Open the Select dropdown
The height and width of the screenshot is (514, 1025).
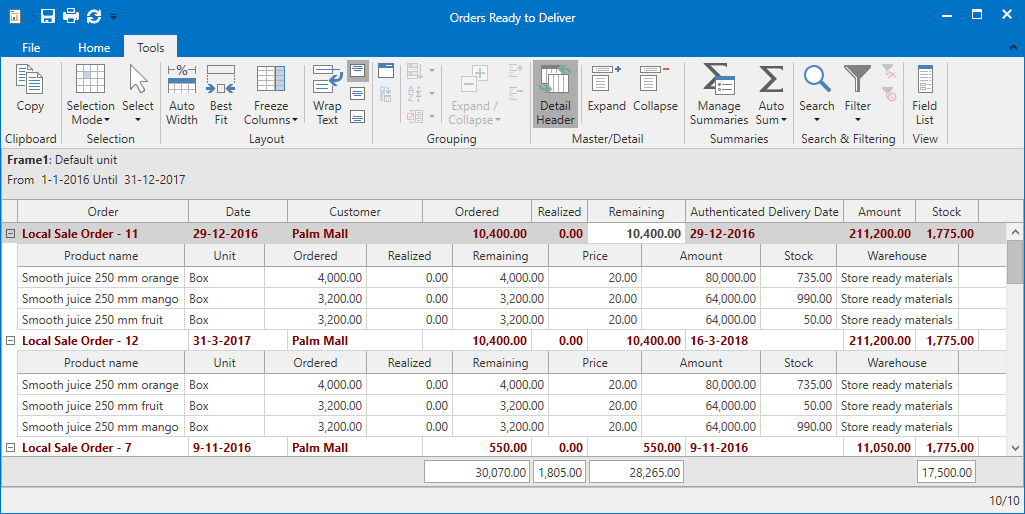pyautogui.click(x=138, y=95)
